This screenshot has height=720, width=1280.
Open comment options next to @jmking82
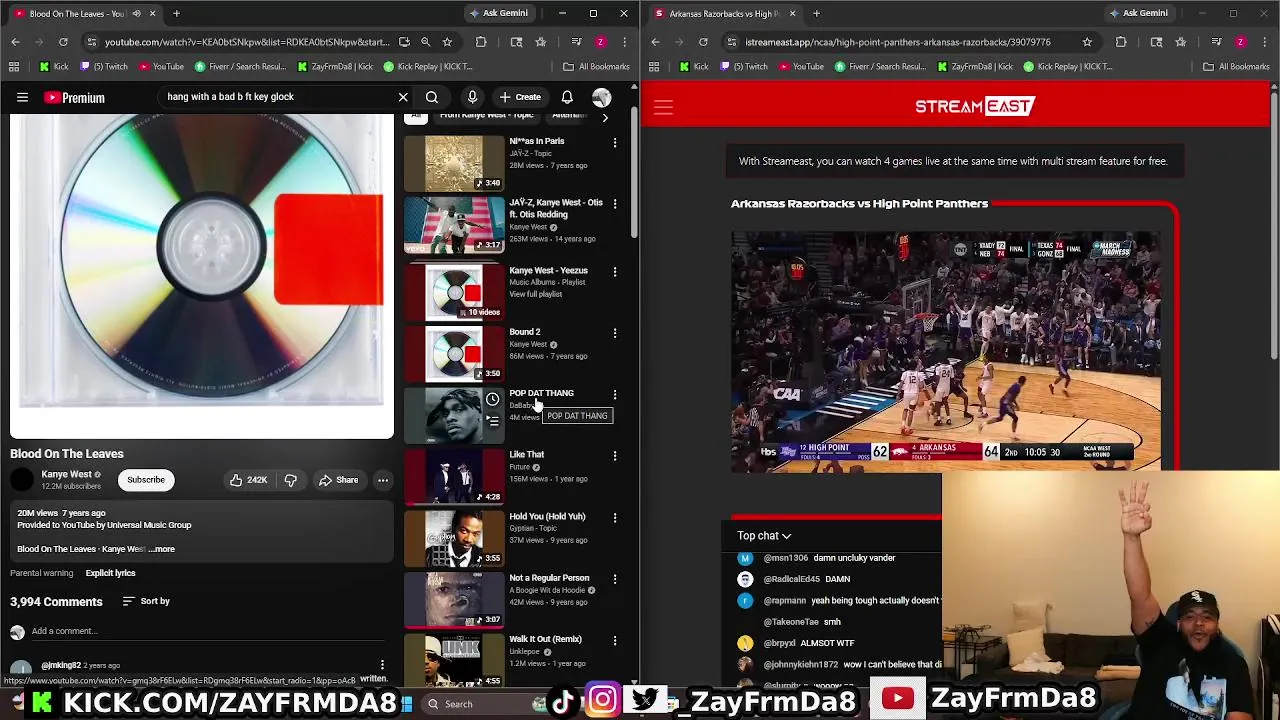tap(382, 665)
